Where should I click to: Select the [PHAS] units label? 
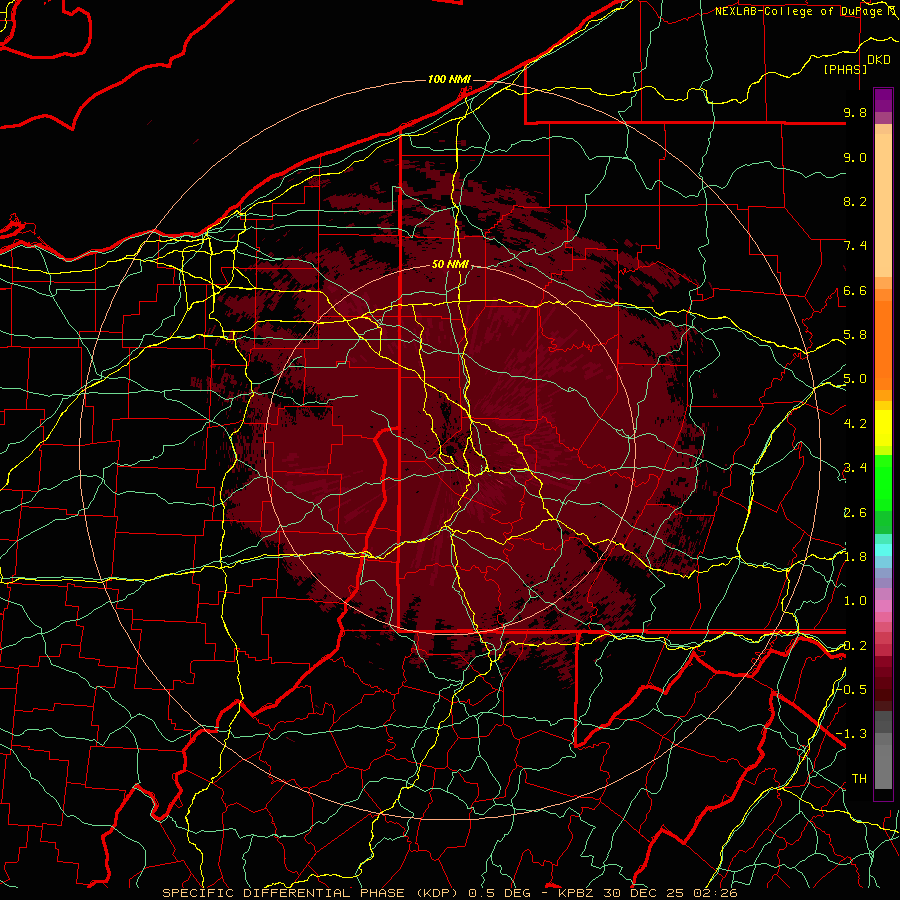(845, 69)
